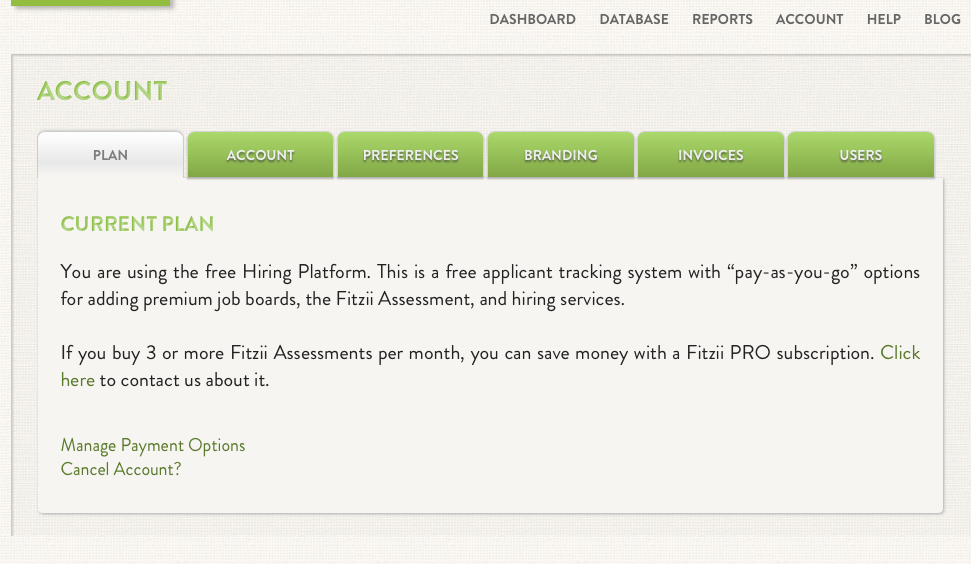Click the 'here' link to contact us
This screenshot has width=971, height=564.
pos(77,380)
